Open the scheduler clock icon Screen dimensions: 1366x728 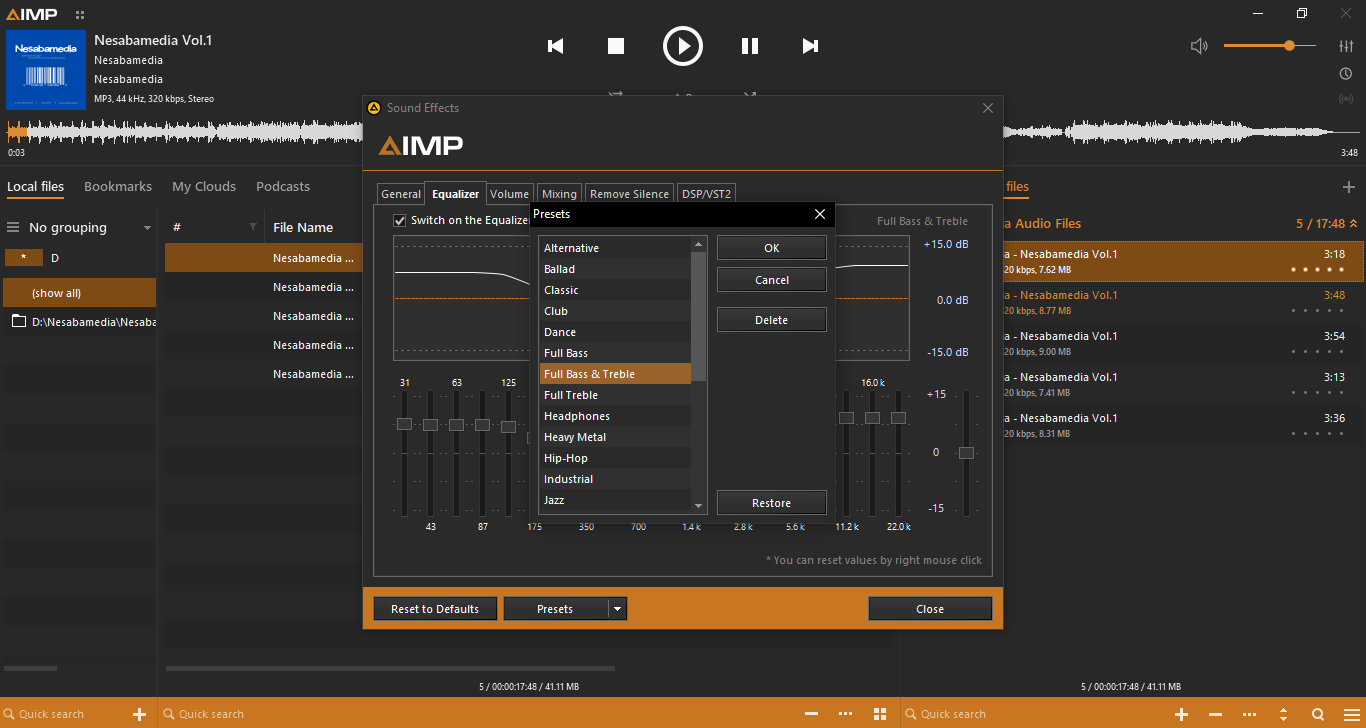(x=1346, y=74)
